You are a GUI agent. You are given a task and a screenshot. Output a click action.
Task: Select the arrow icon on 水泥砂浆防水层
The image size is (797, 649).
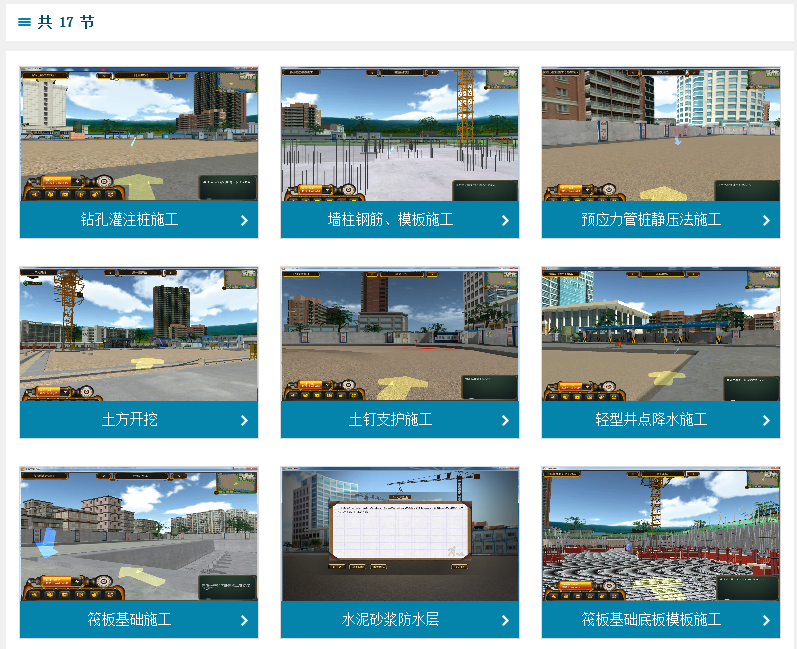click(505, 620)
